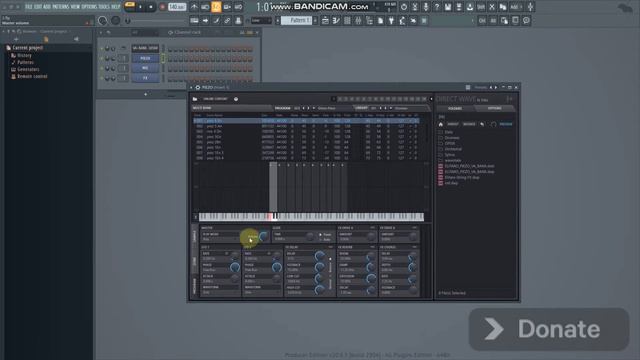Toggle the FX DRIVE A enable switch
The height and width of the screenshot is (360, 640).
pyautogui.click(x=372, y=228)
